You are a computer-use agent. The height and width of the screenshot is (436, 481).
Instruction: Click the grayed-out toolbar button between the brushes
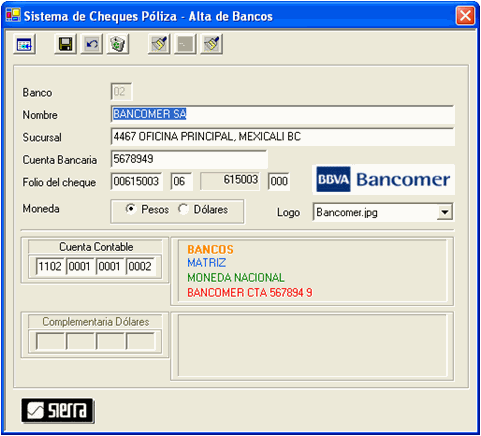point(185,44)
